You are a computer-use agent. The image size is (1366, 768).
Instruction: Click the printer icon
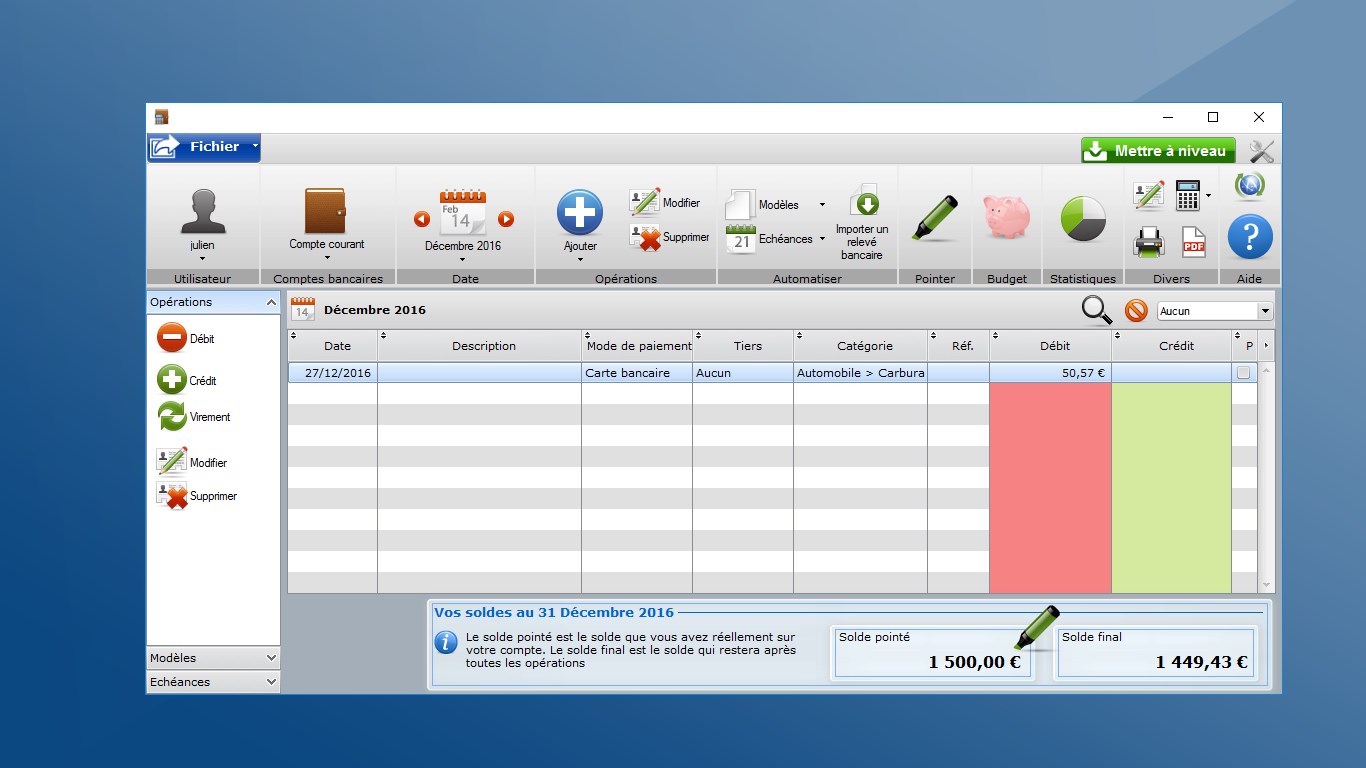point(1148,243)
